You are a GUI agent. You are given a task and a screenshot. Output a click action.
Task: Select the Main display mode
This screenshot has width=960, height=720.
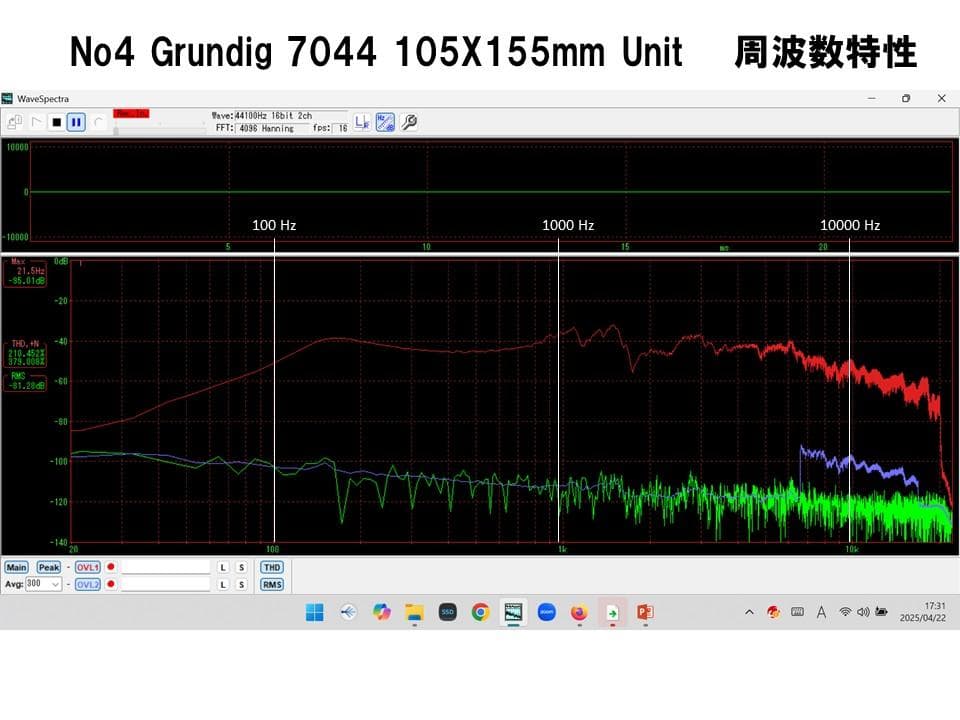(x=17, y=566)
